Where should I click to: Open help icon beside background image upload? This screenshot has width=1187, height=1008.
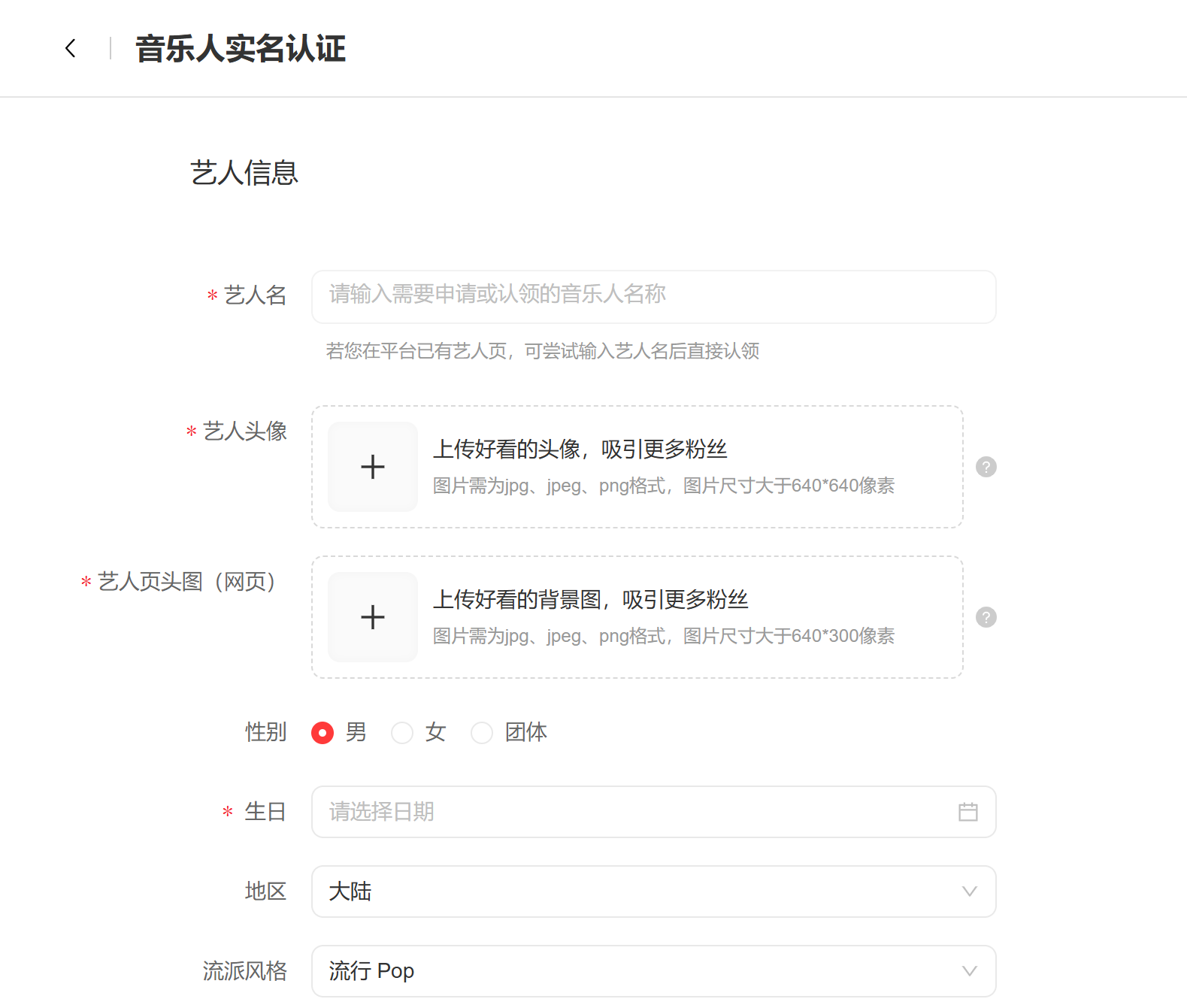pos(986,617)
